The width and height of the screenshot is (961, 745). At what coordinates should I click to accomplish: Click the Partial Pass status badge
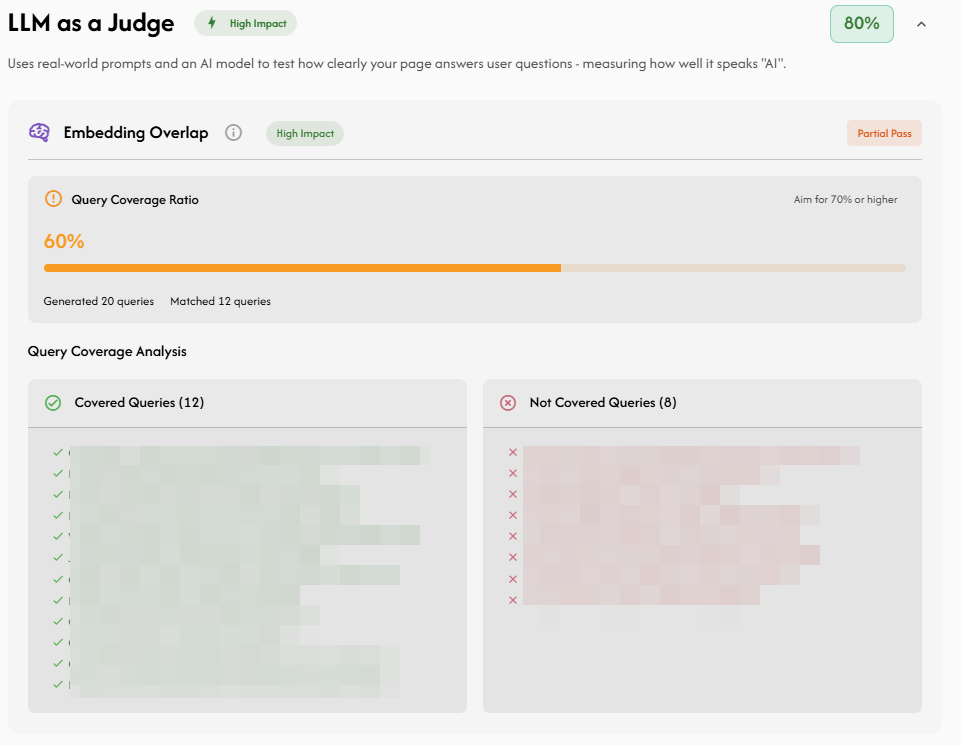click(x=884, y=133)
